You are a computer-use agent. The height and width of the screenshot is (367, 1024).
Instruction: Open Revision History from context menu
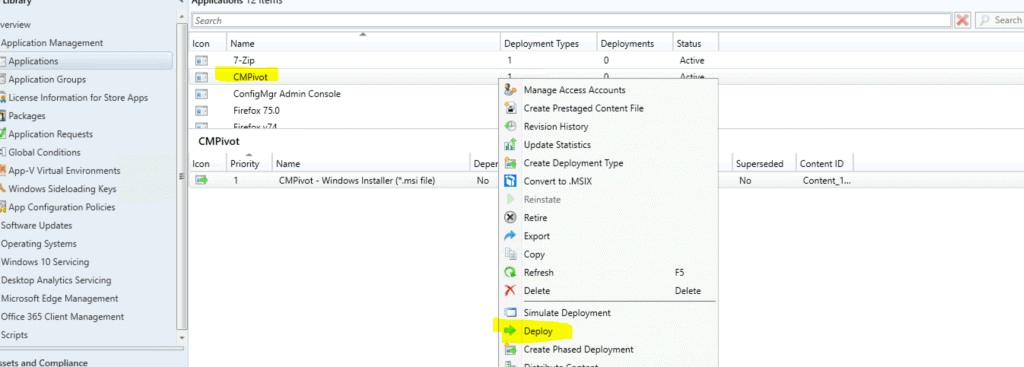[556, 127]
